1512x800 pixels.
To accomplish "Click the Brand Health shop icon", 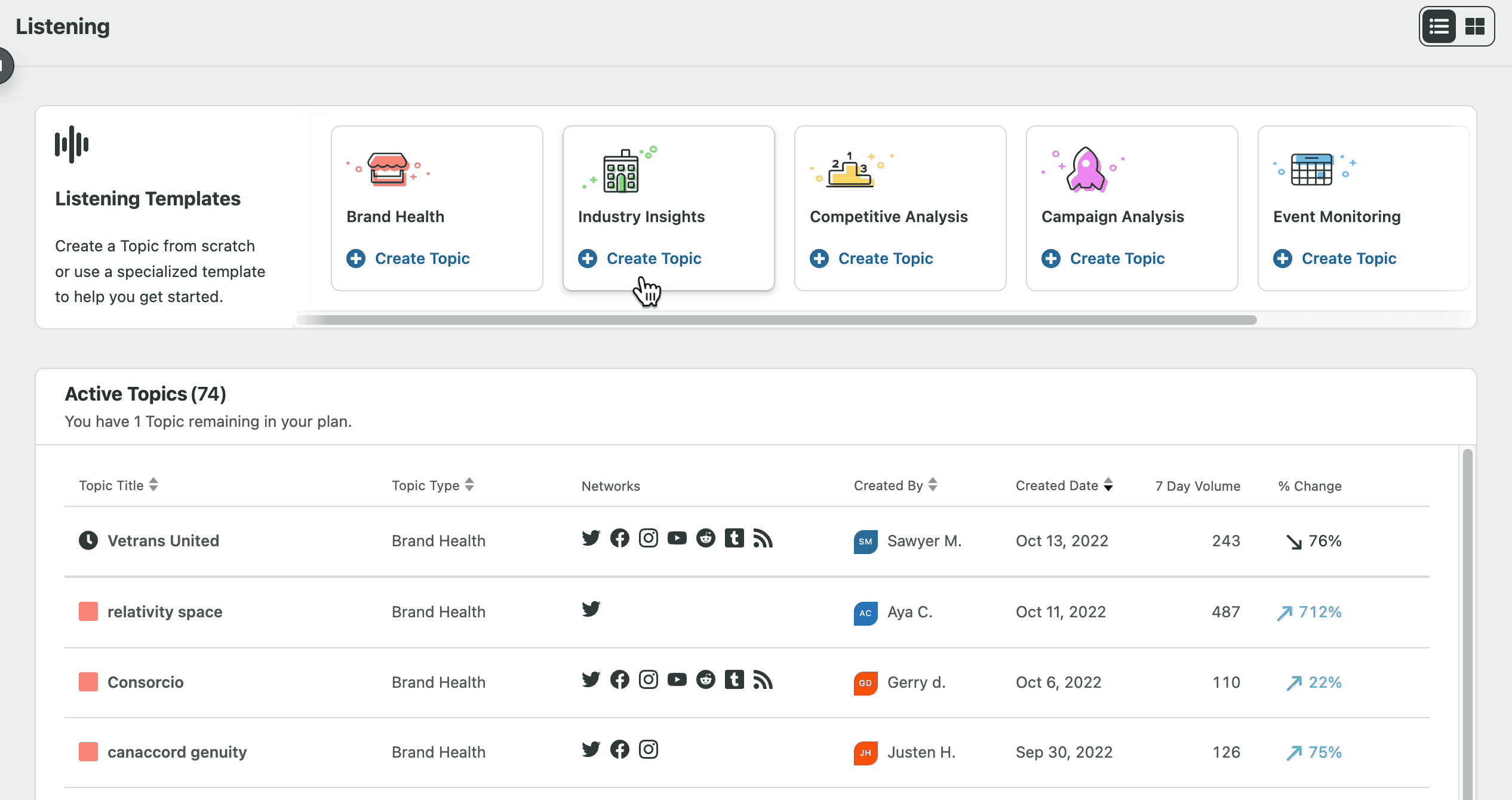I will 388,168.
